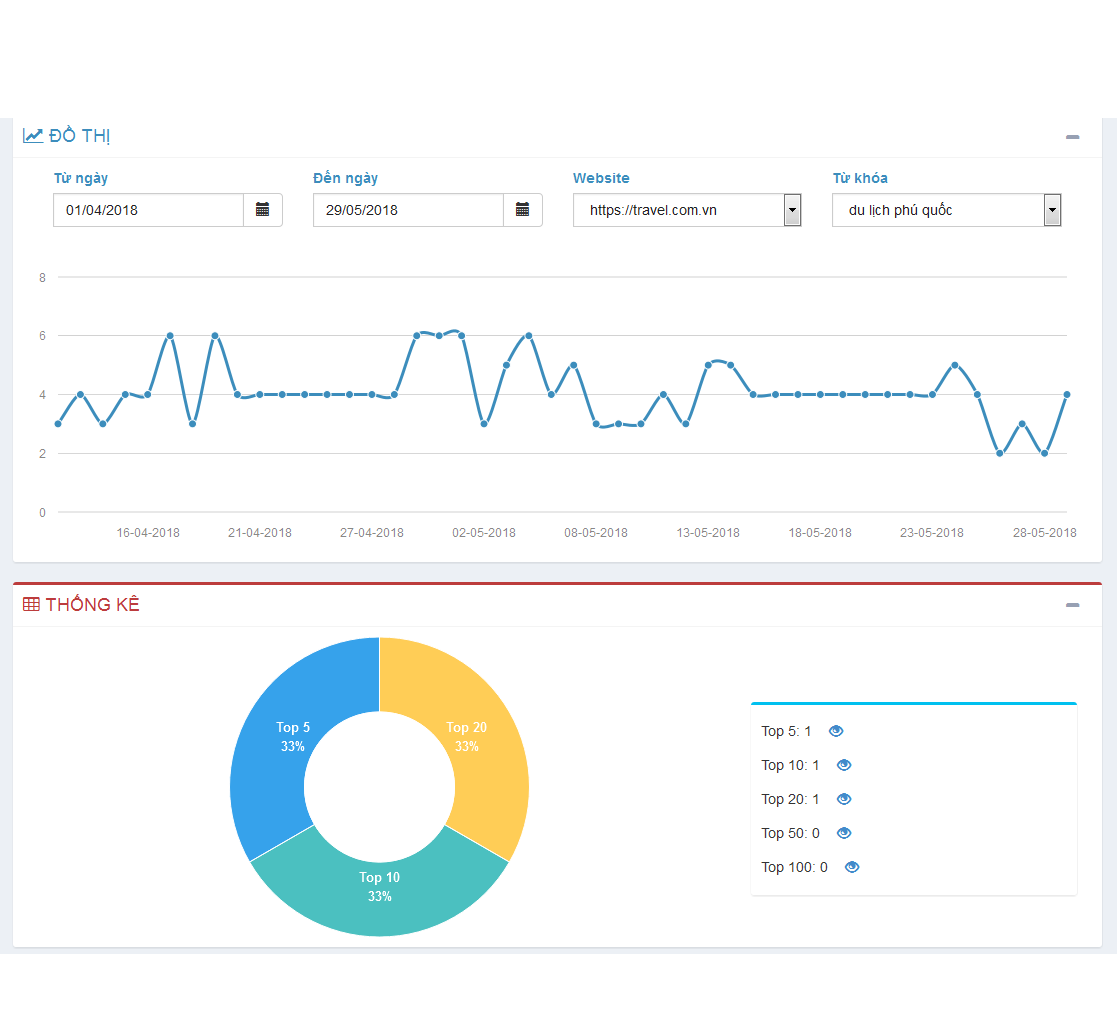Click the Từ ngày date input field
The height and width of the screenshot is (1030, 1117).
click(148, 210)
